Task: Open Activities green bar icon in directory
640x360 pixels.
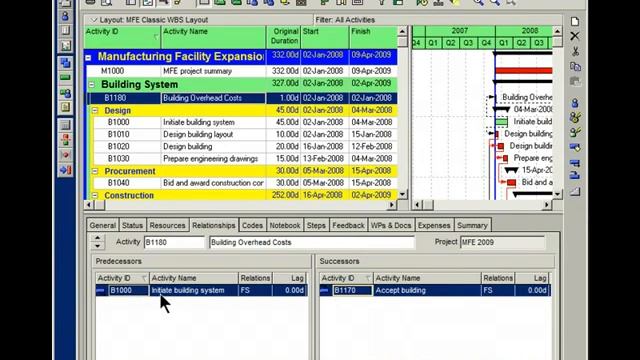Action: [x=65, y=77]
